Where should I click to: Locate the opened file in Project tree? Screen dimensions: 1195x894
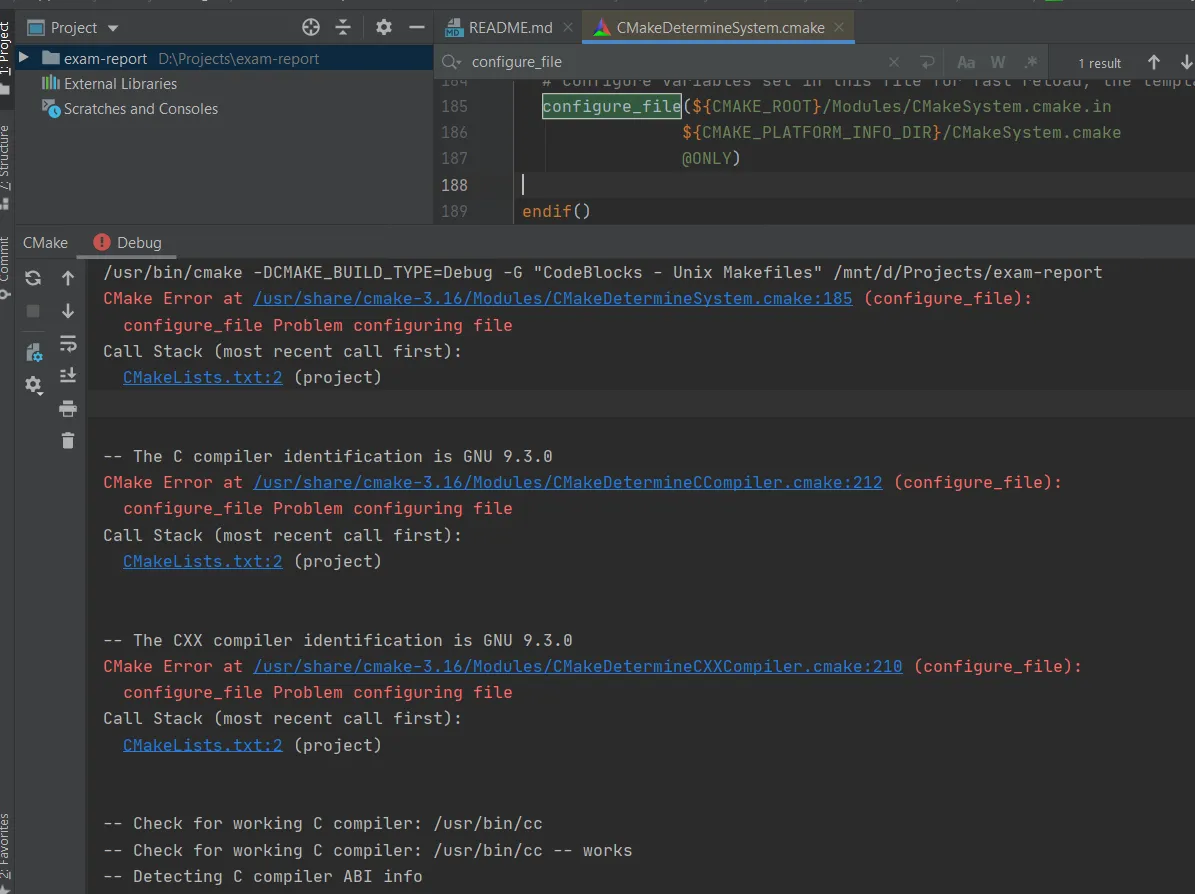[311, 28]
